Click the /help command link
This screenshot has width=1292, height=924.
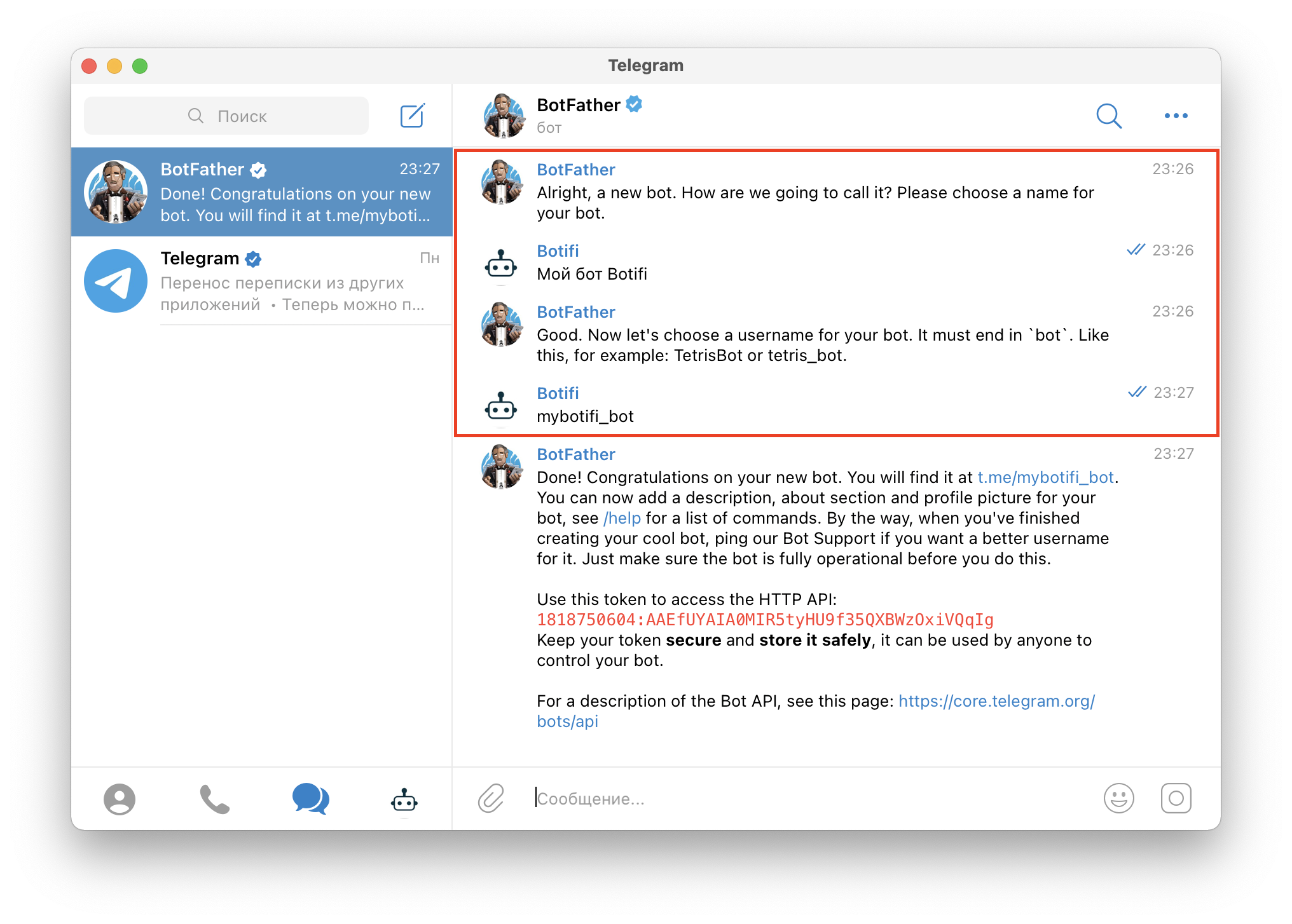coord(622,518)
